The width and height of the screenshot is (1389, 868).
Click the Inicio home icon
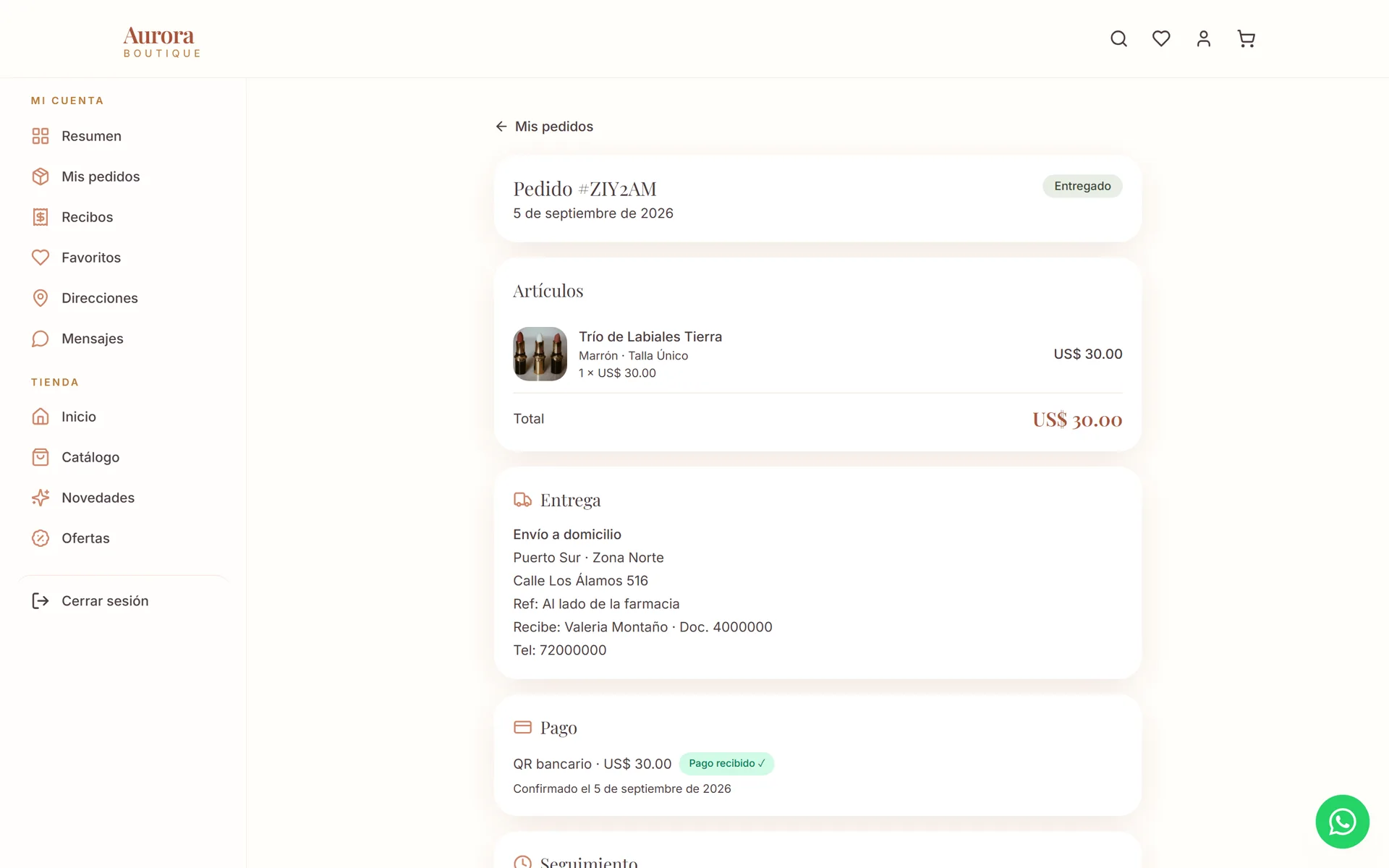pos(41,417)
